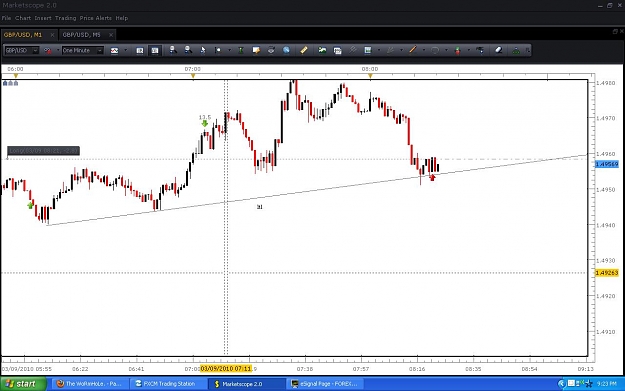Click the small blue icons in the chart's top-left corner
The image size is (625, 391).
click(x=10, y=83)
